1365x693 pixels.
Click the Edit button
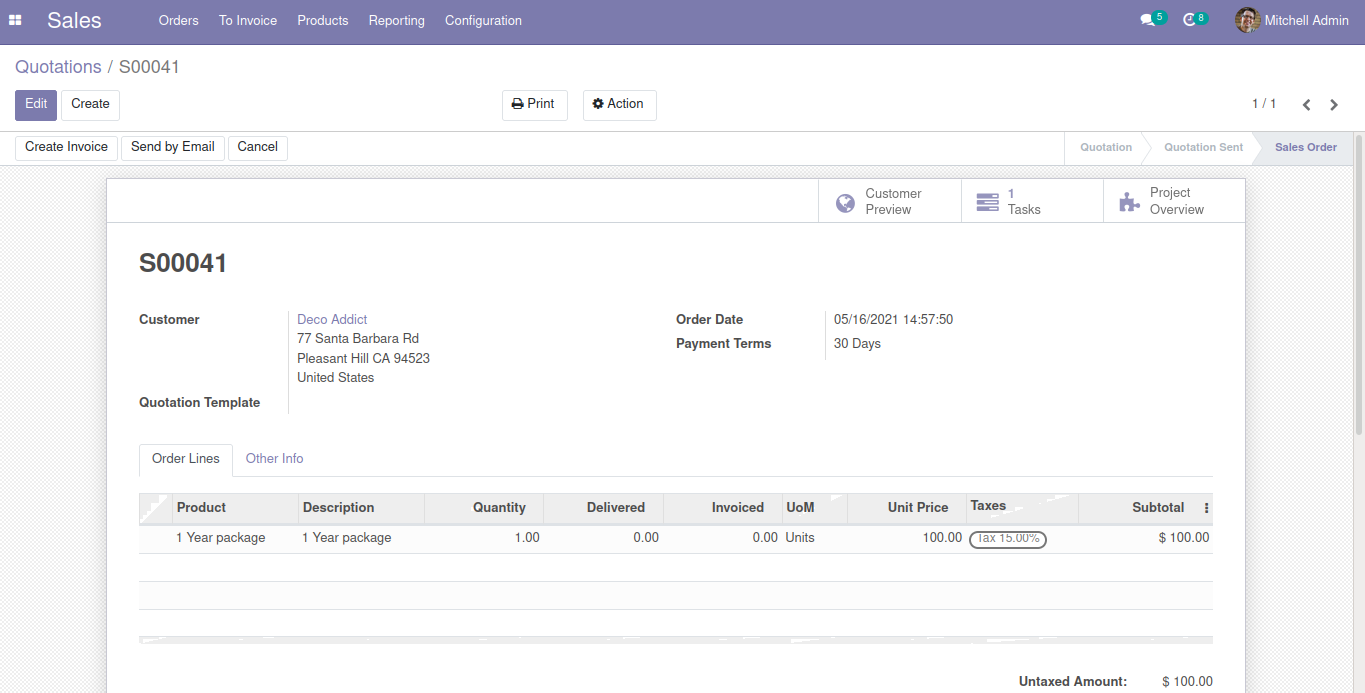pos(36,104)
